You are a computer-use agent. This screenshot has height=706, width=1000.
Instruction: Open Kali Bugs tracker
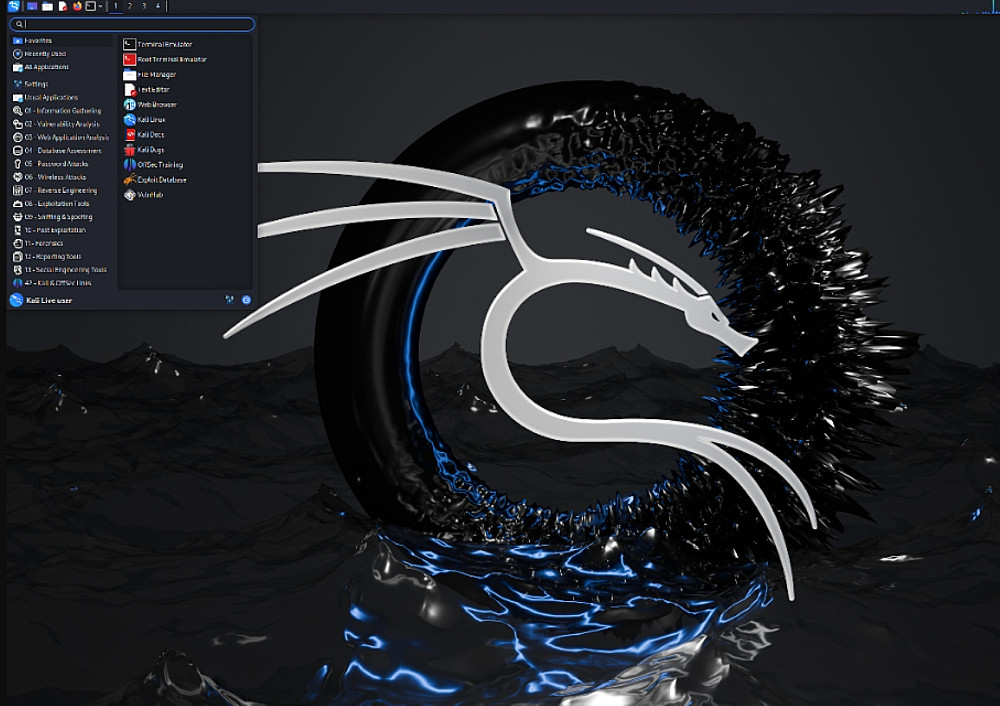coord(185,150)
